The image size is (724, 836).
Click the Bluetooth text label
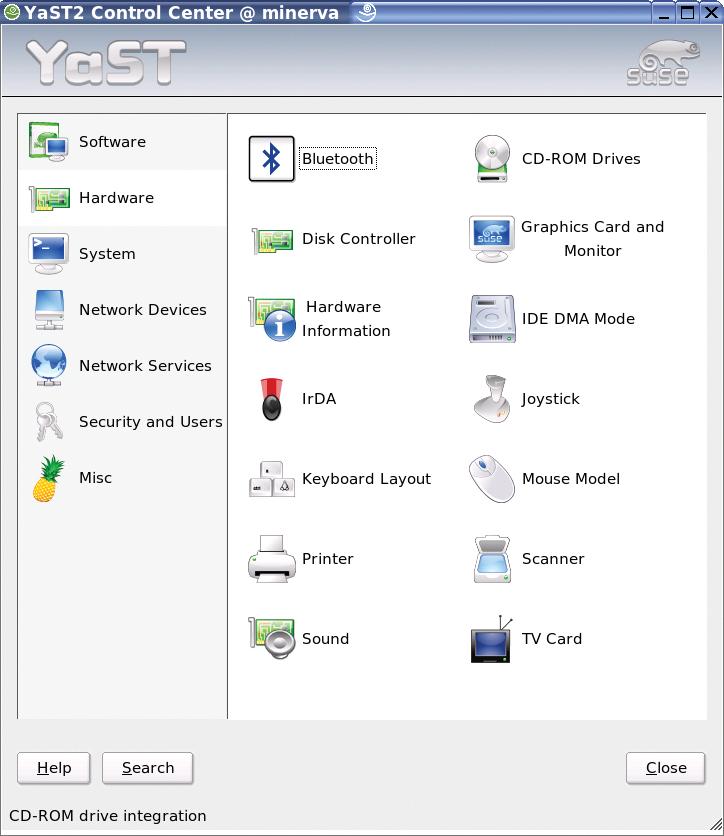click(x=337, y=159)
